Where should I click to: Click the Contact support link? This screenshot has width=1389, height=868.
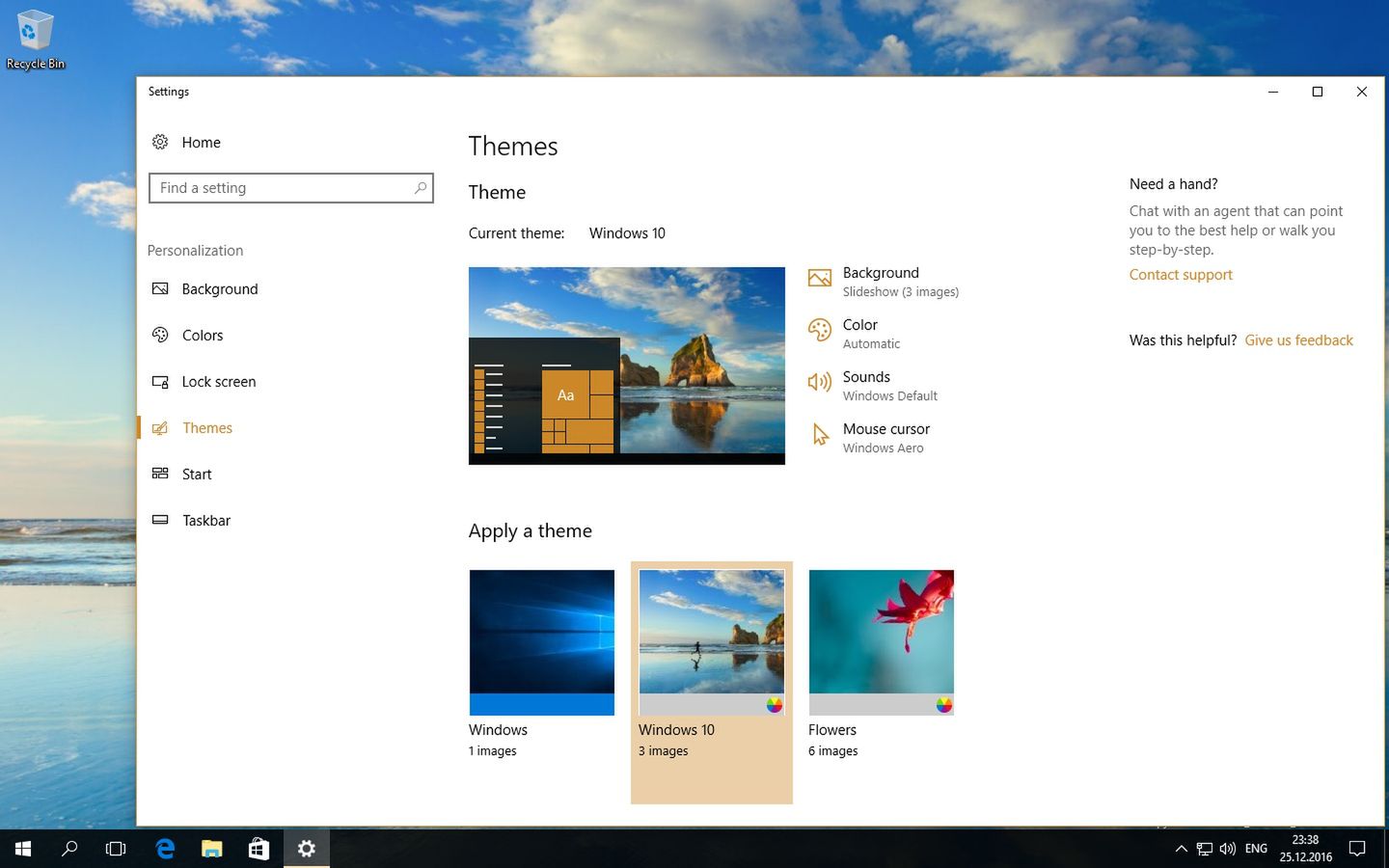(1181, 275)
